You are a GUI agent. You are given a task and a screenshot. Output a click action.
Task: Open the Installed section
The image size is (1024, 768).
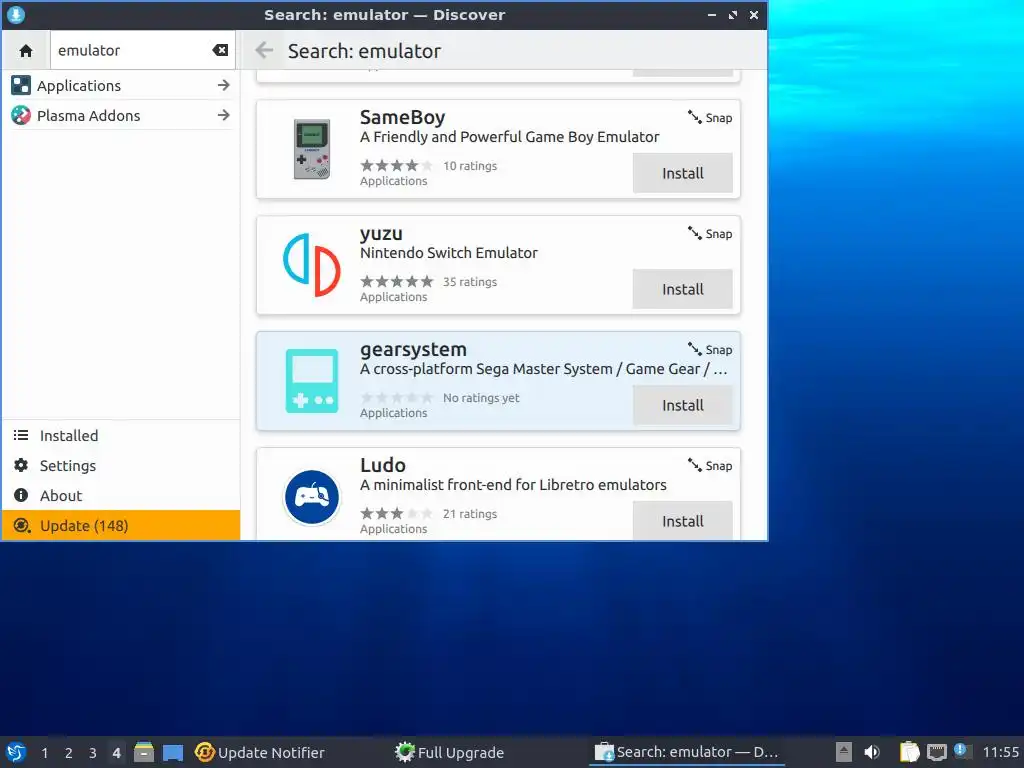point(121,436)
